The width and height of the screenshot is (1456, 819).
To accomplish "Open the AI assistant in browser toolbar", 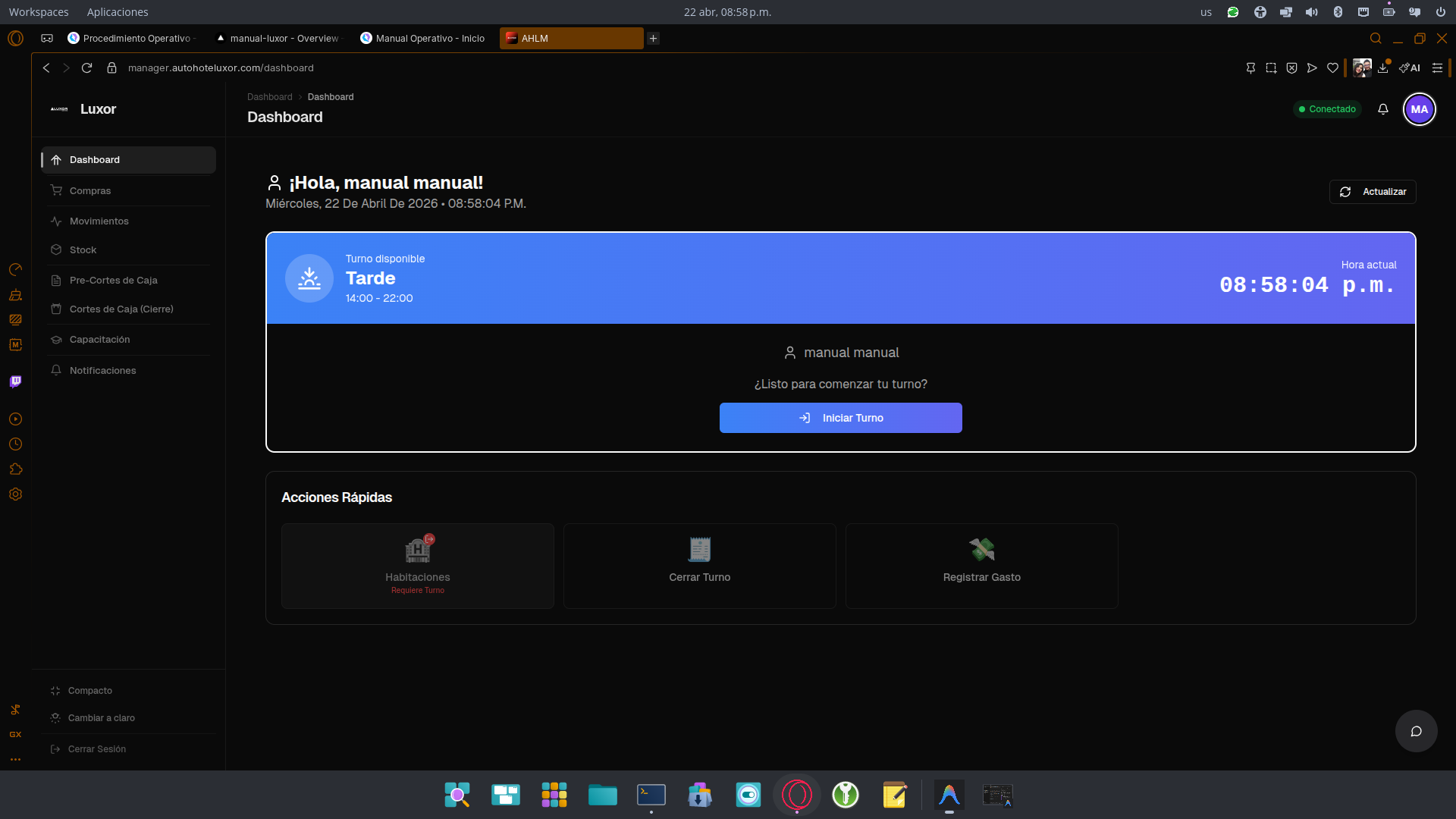I will pyautogui.click(x=1410, y=67).
